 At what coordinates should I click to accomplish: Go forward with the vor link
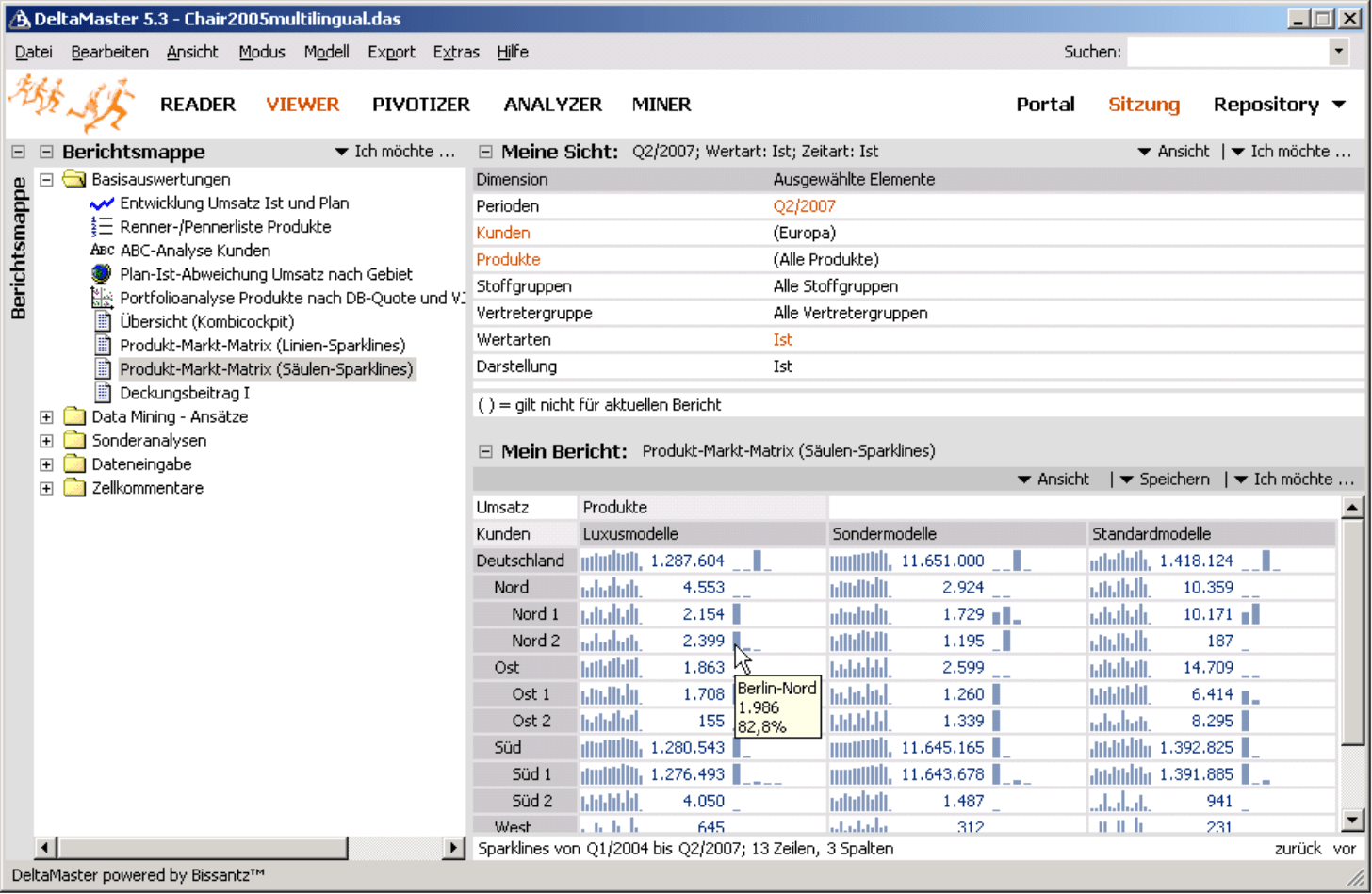coord(1345,849)
